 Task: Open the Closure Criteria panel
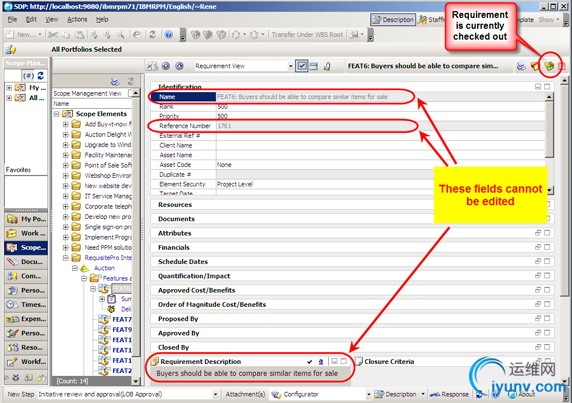pos(389,361)
